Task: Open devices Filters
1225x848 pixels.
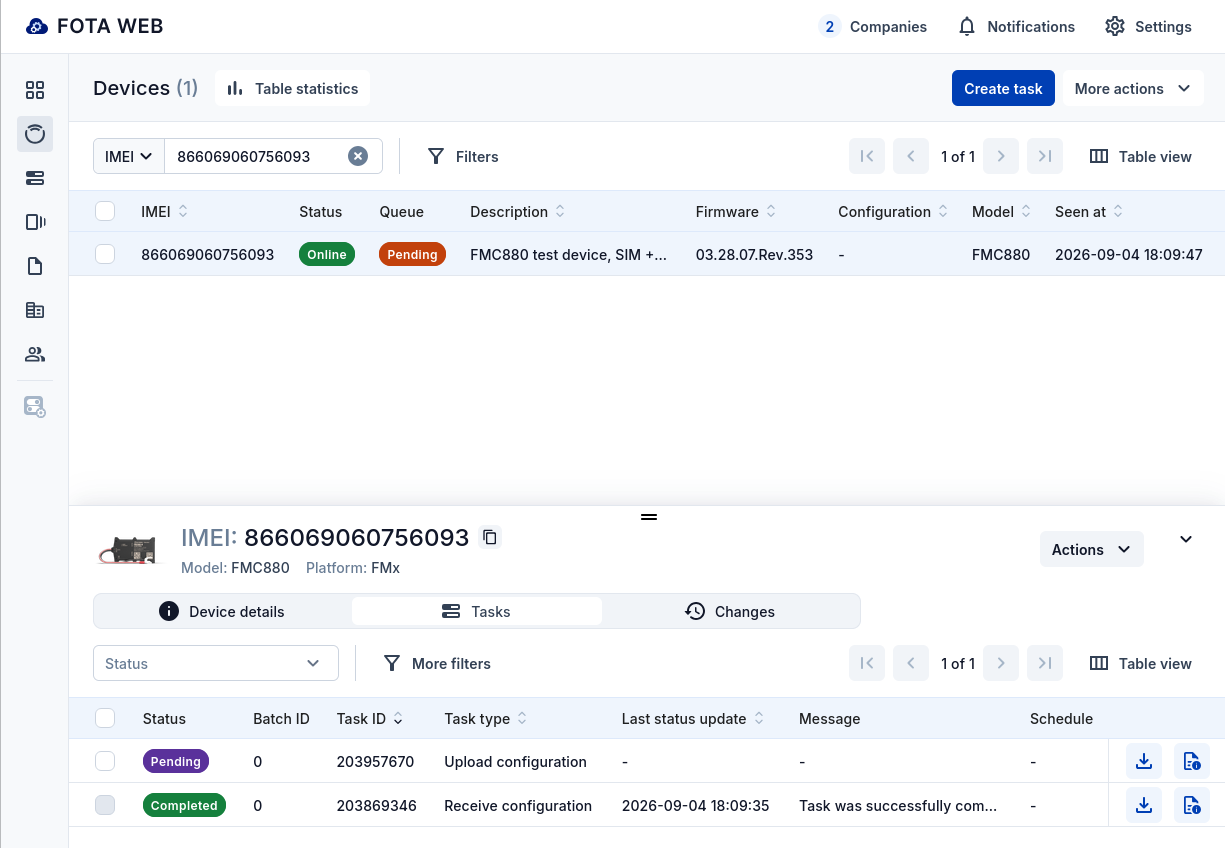Action: point(463,156)
